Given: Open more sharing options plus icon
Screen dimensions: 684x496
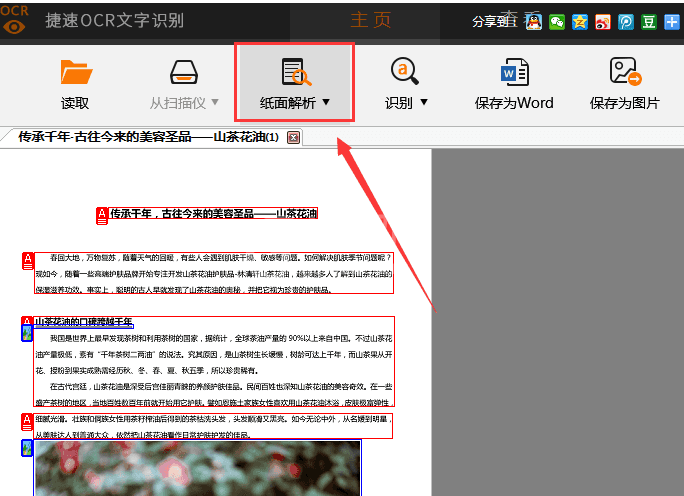Looking at the screenshot, I should [672, 22].
